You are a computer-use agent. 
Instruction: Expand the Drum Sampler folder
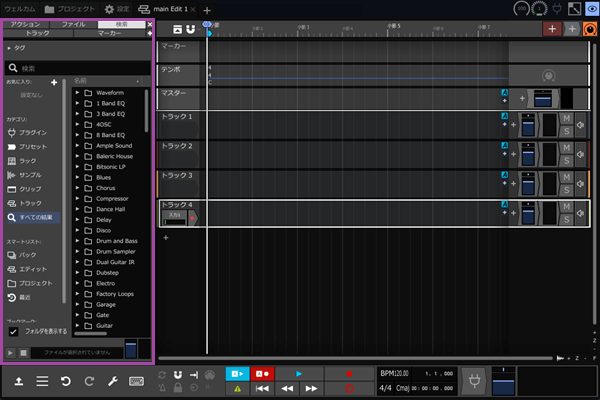point(78,252)
